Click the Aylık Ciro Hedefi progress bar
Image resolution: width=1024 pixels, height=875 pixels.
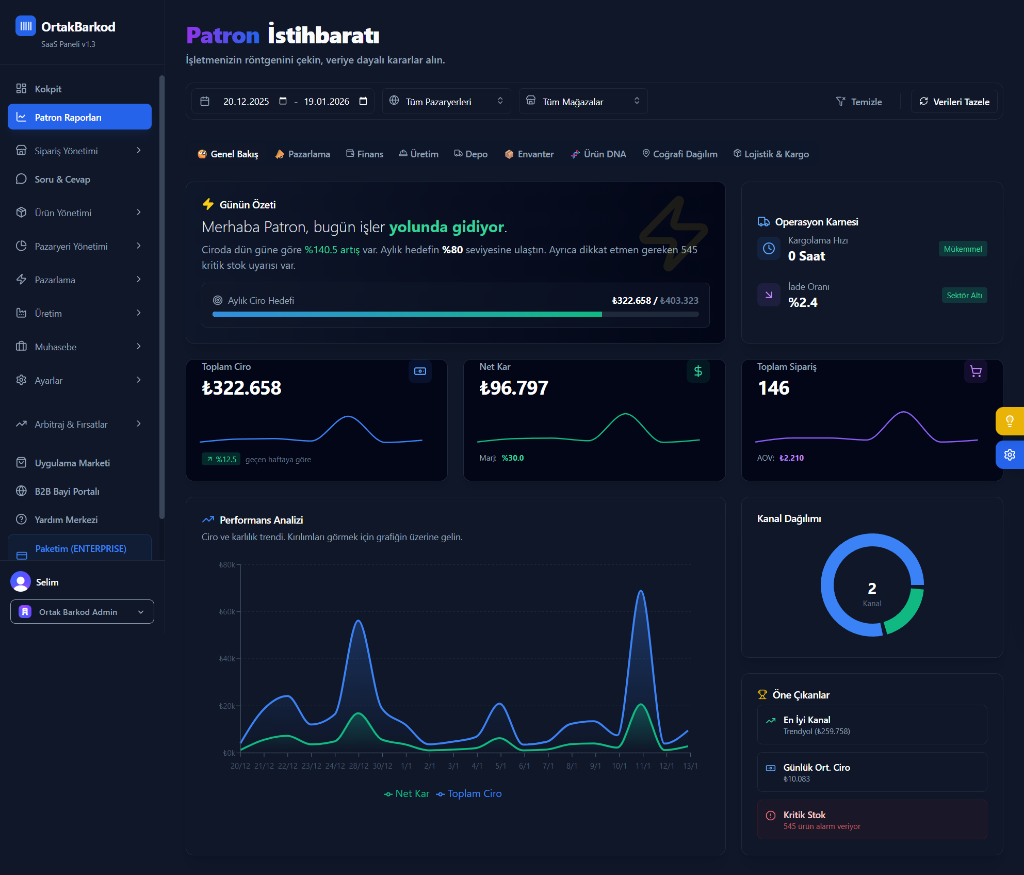(455, 314)
